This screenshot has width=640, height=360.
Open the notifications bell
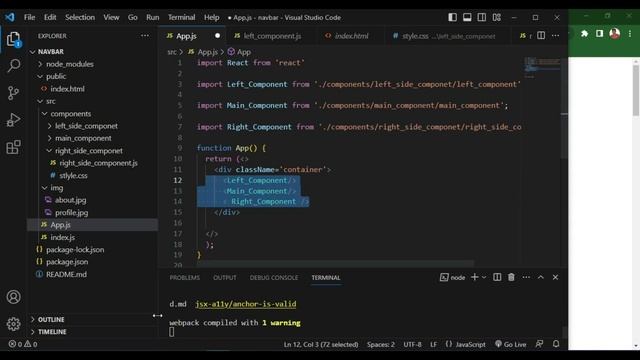pos(556,344)
